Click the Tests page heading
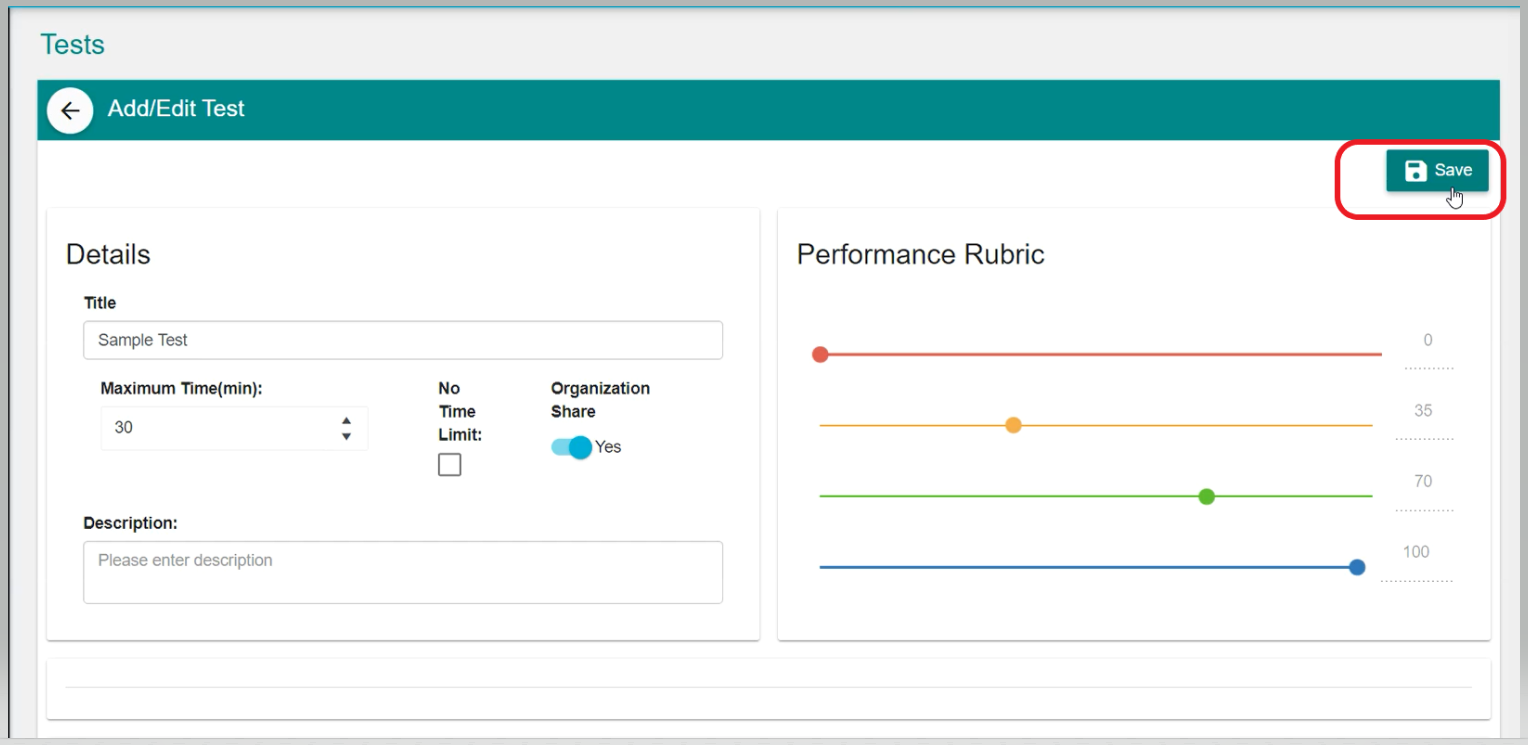Screen dimensions: 1528x745 coord(72,45)
